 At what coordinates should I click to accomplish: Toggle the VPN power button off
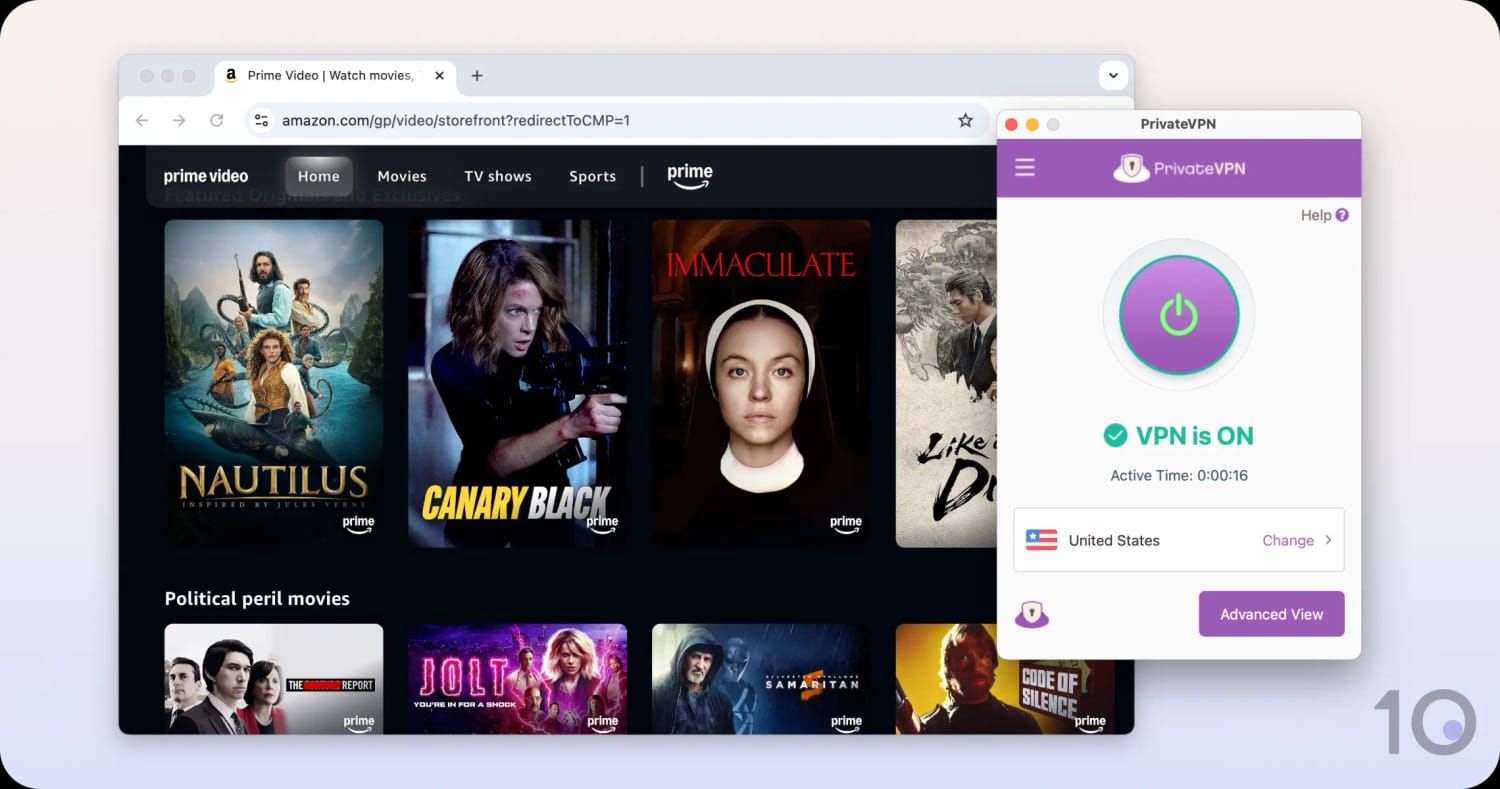pyautogui.click(x=1179, y=315)
